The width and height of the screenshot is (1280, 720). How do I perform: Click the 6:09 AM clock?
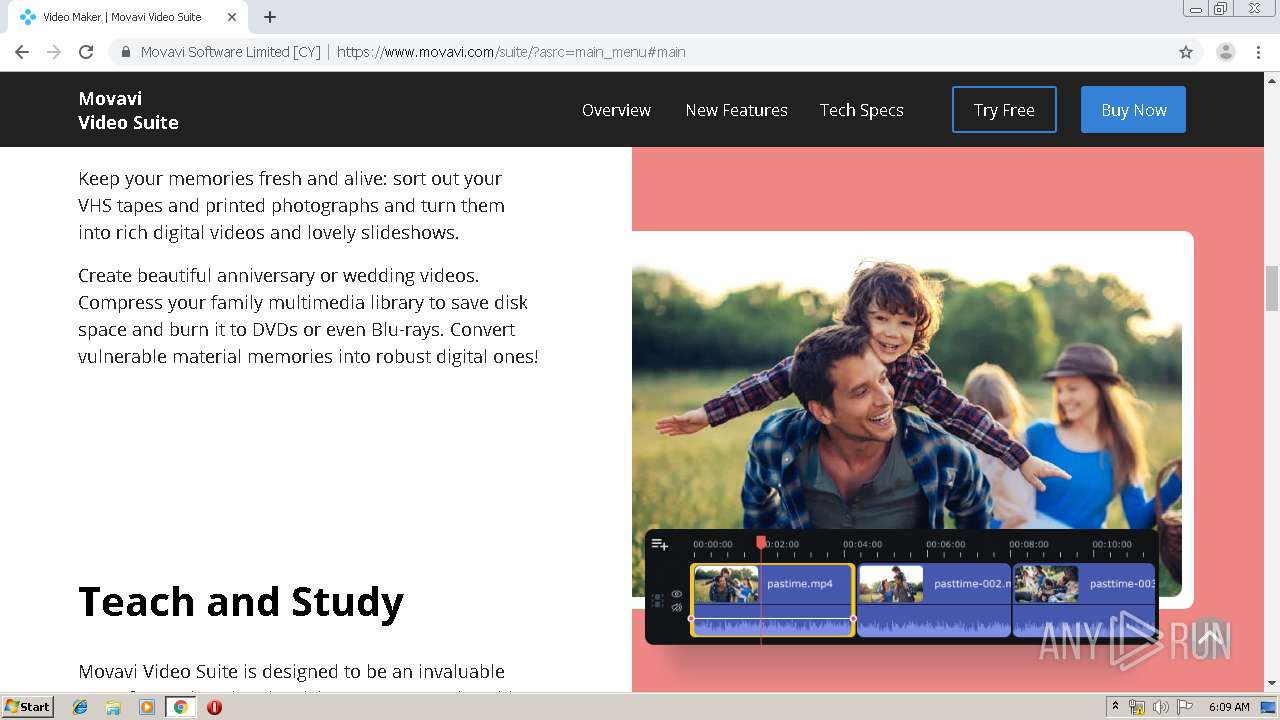click(1229, 707)
